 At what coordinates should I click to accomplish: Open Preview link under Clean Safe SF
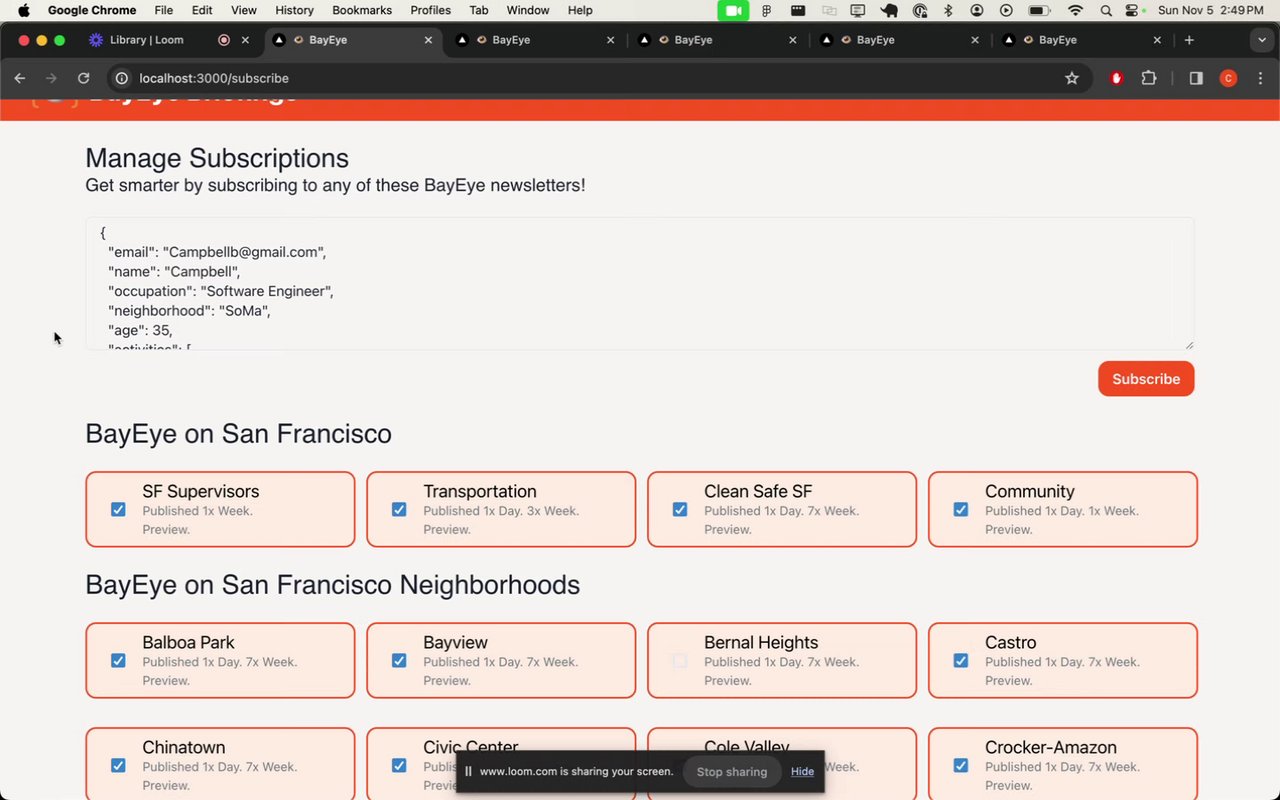[728, 529]
